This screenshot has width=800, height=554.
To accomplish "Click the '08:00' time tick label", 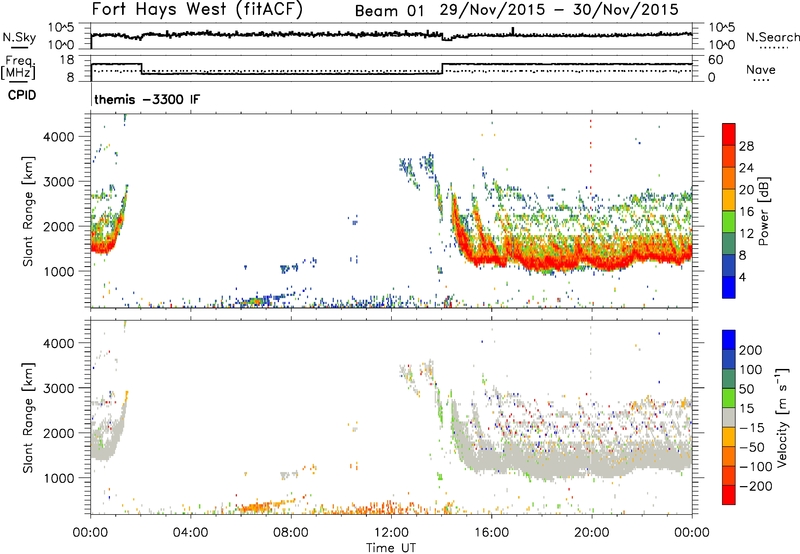I will pyautogui.click(x=291, y=533).
